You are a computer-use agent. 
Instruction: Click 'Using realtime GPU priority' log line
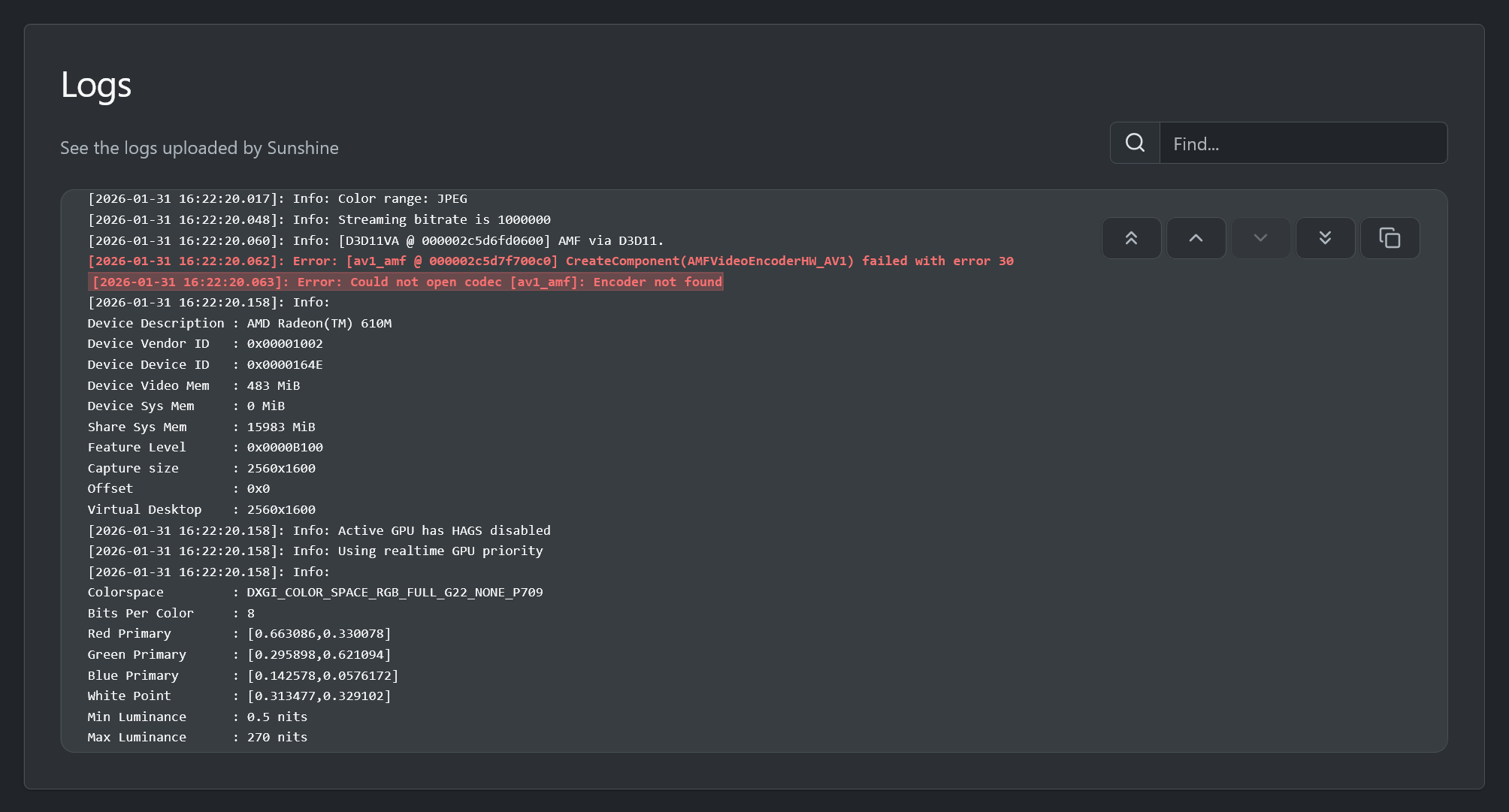coord(315,551)
